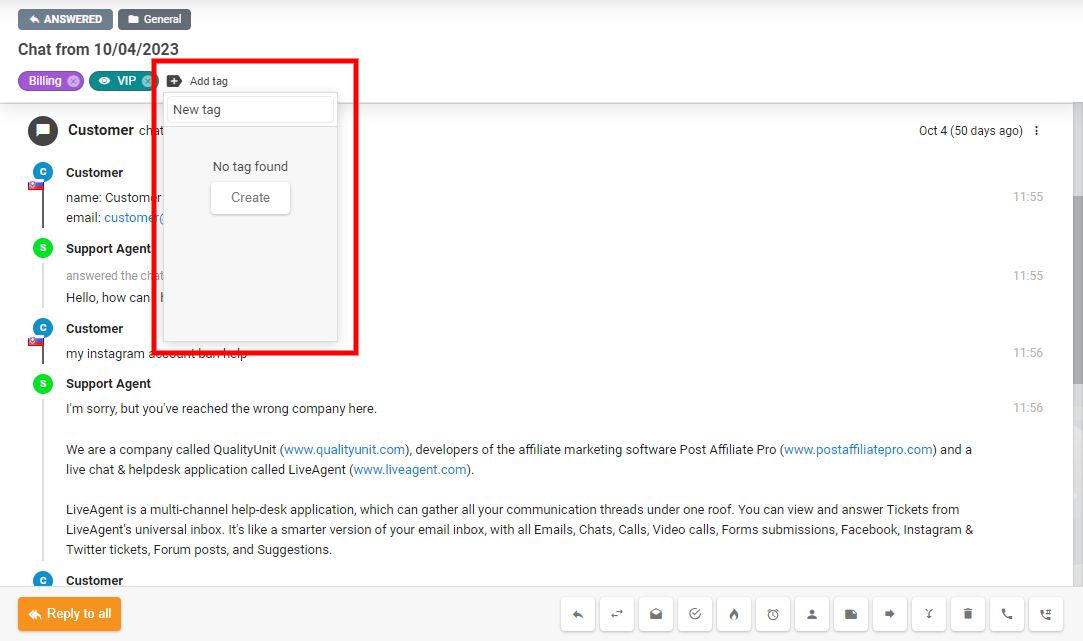Open the General department label
Screen dimensions: 1083x641
tap(154, 18)
